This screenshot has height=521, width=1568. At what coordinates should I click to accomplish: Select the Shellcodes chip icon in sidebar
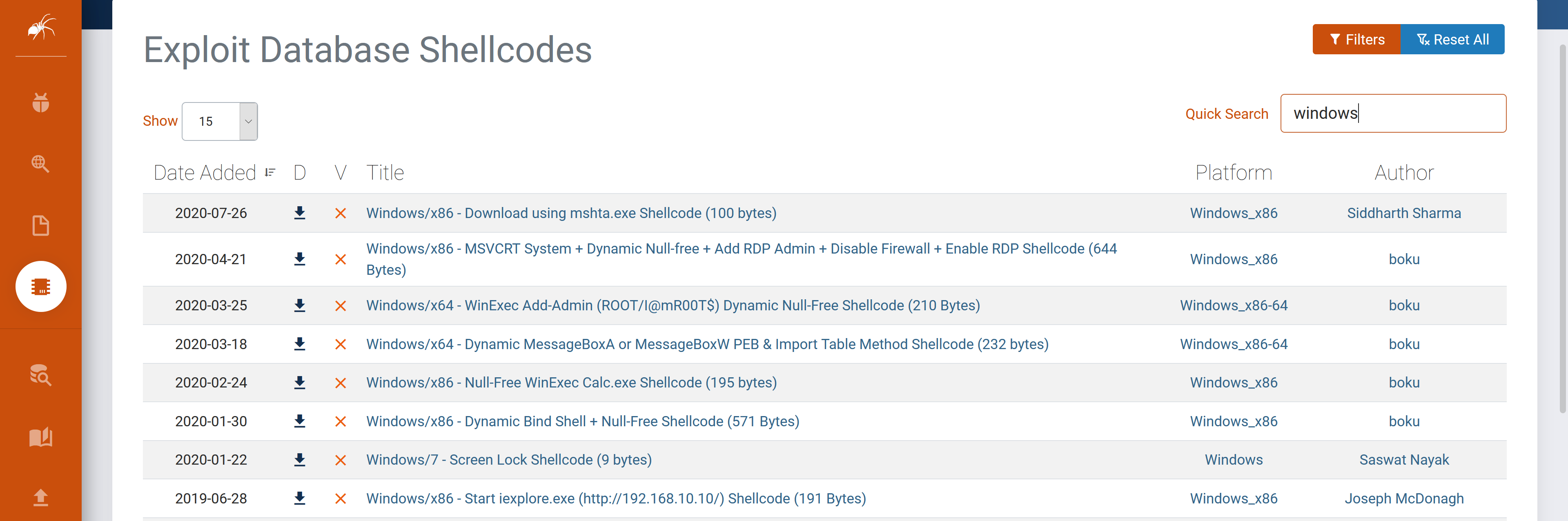pos(41,286)
